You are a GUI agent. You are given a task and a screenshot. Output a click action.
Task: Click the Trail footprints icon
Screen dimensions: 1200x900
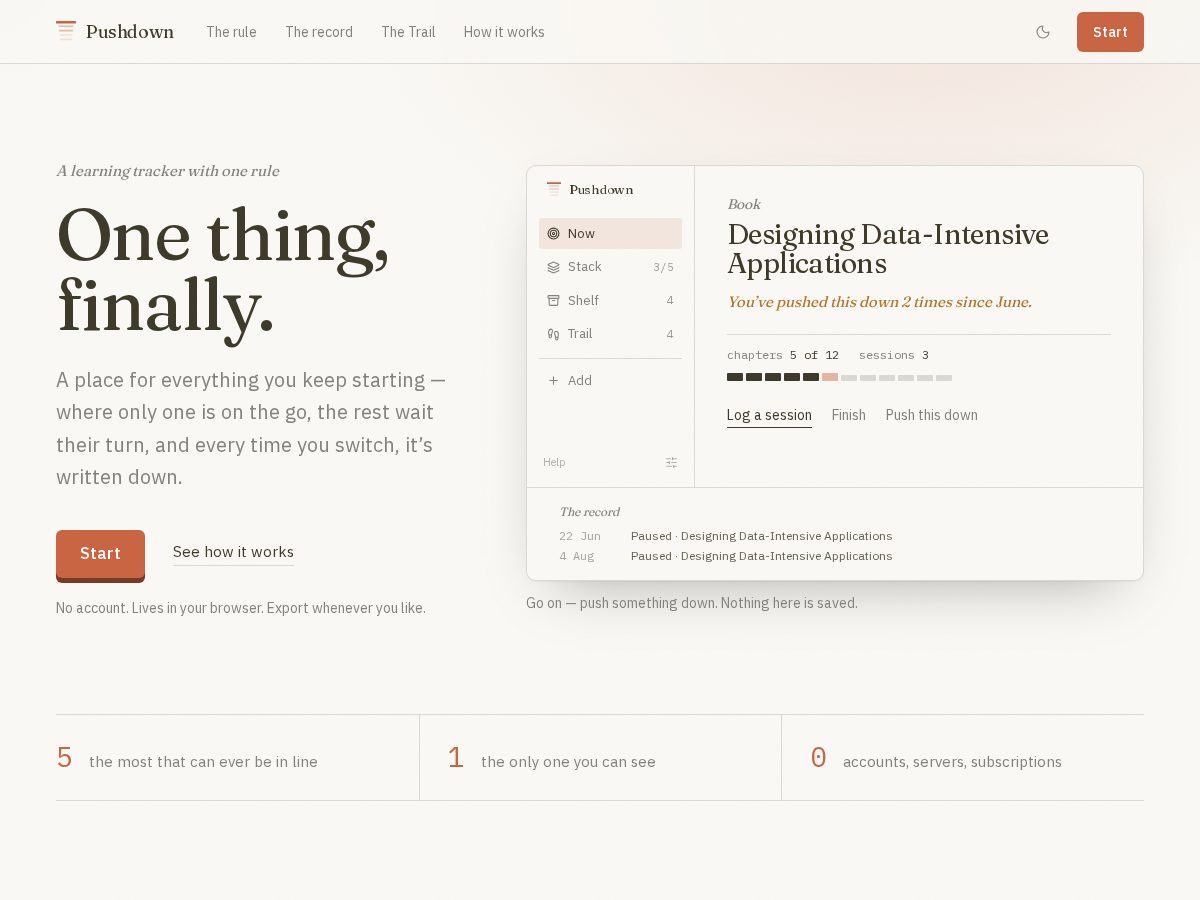pyautogui.click(x=553, y=334)
